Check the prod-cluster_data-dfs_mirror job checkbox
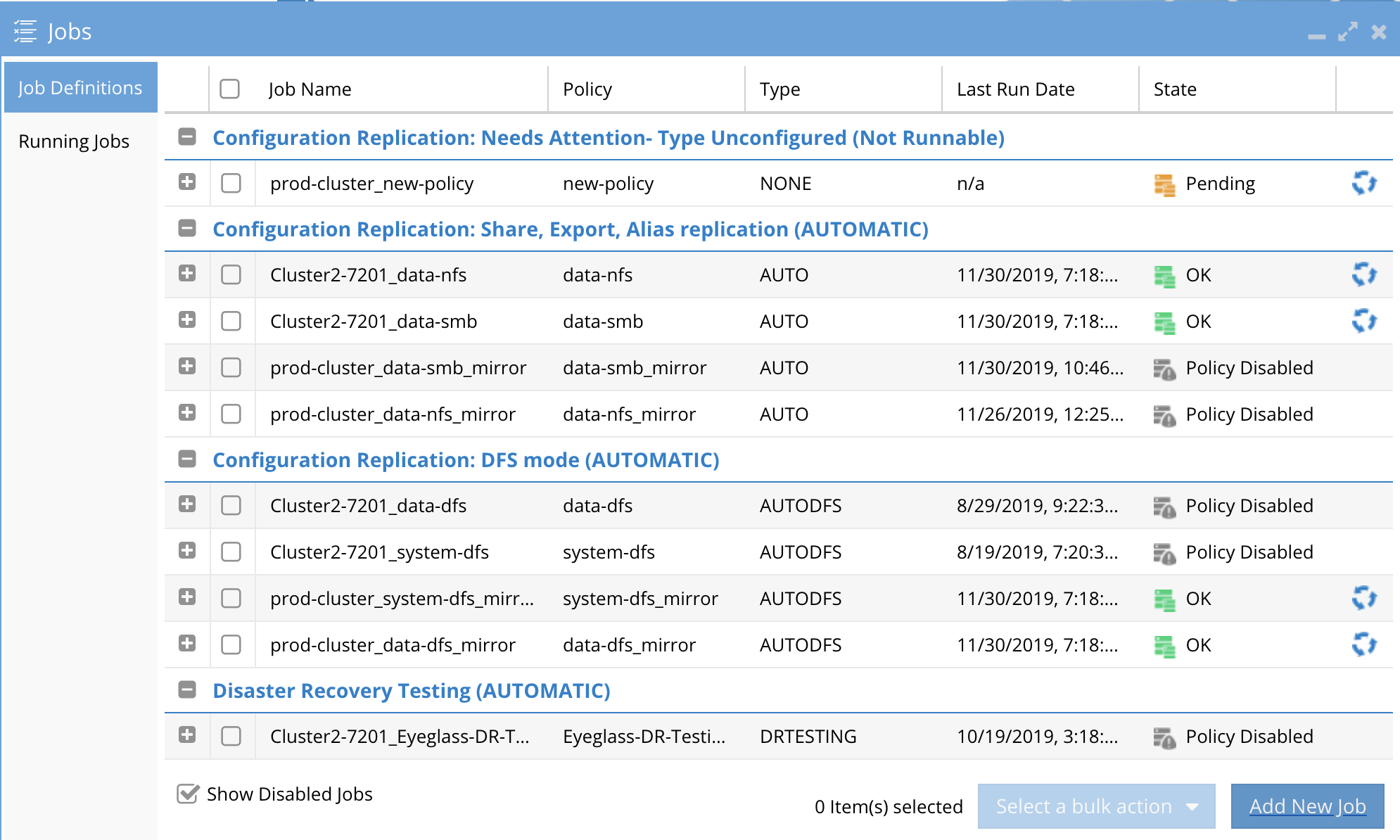 231,644
